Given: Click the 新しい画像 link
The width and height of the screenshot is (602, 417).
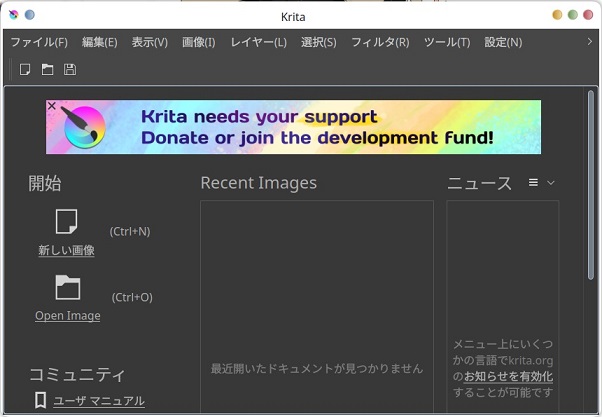Looking at the screenshot, I should pos(66,250).
